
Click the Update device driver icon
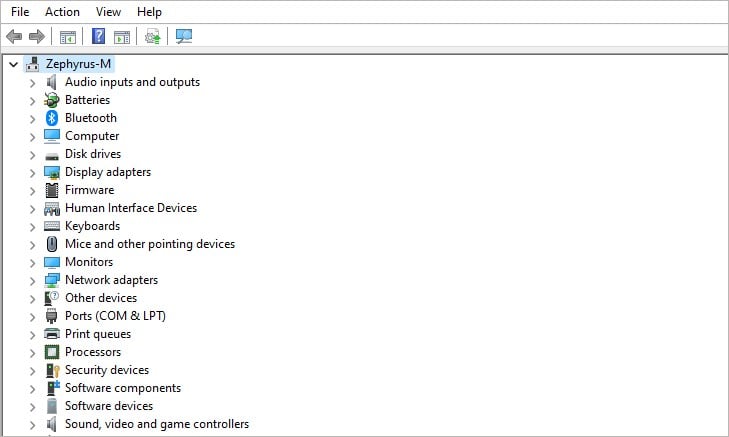click(x=152, y=36)
